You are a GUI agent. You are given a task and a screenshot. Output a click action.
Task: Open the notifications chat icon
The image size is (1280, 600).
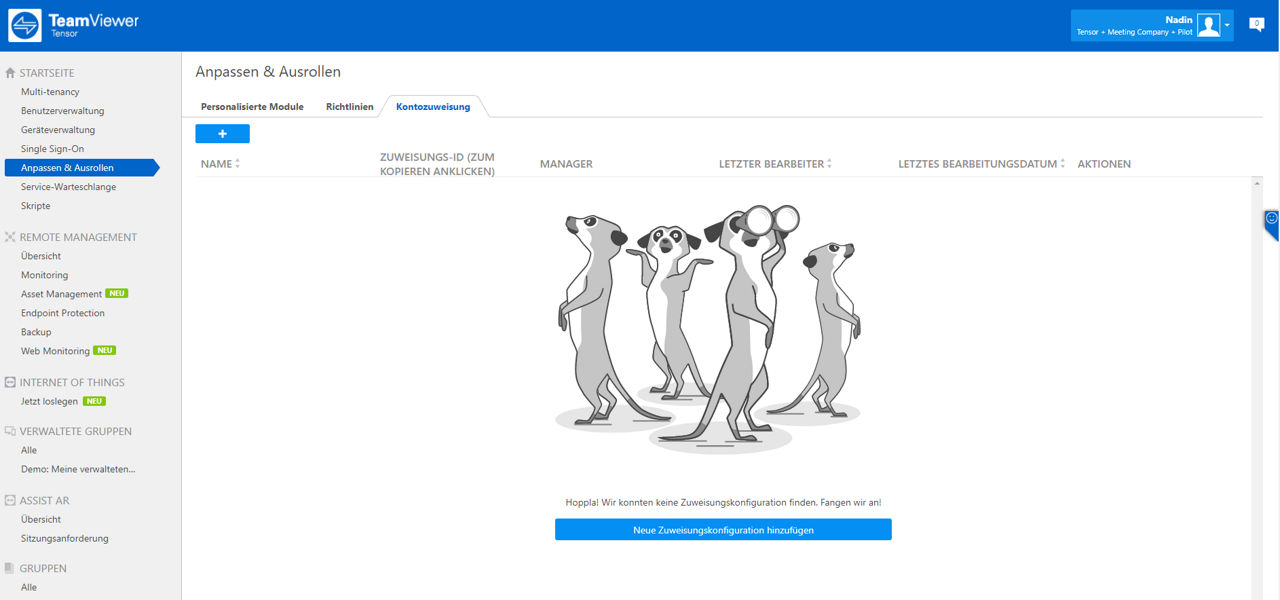coord(1257,25)
